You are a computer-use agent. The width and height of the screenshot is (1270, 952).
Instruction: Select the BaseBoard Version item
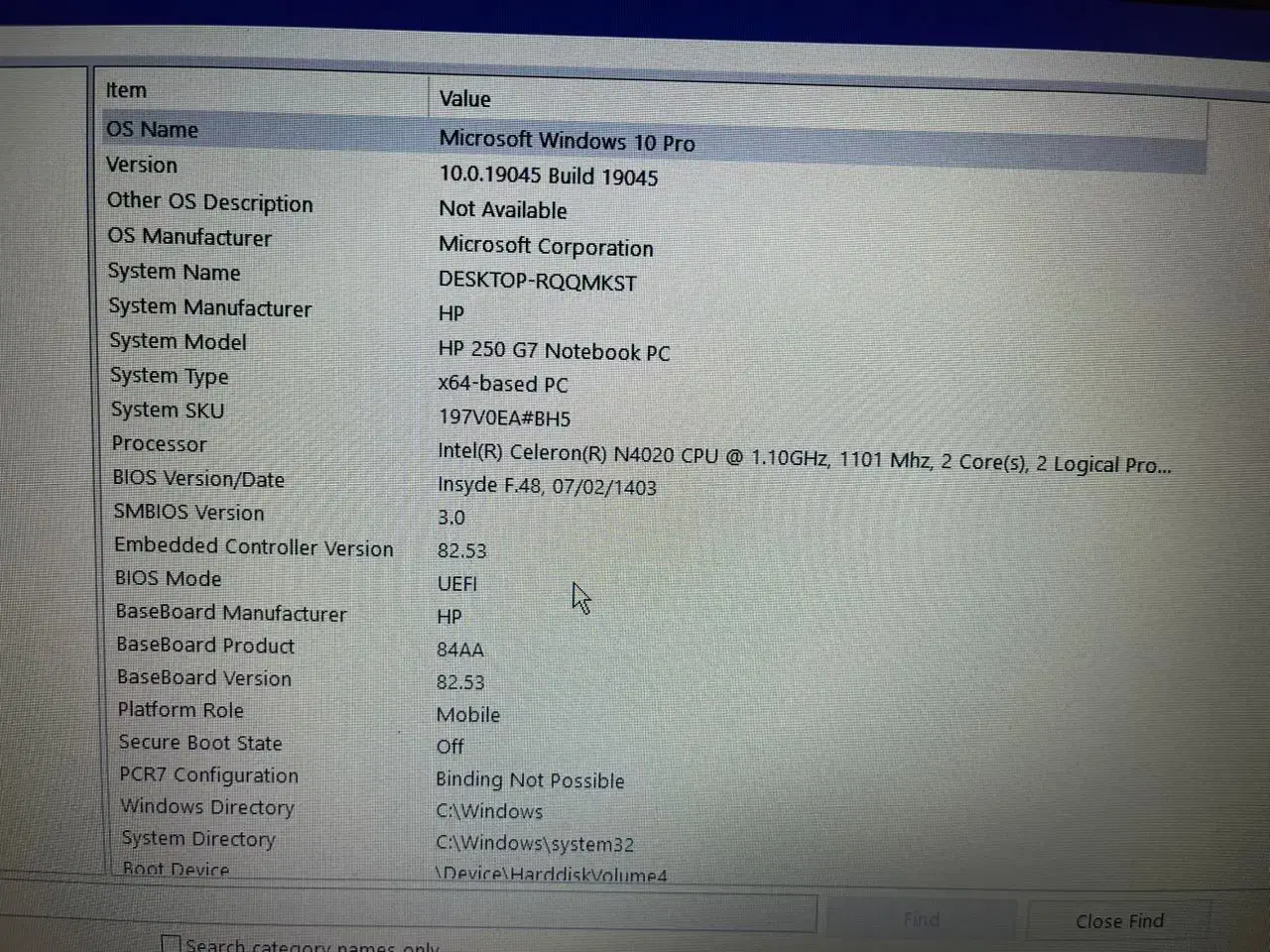(x=204, y=678)
